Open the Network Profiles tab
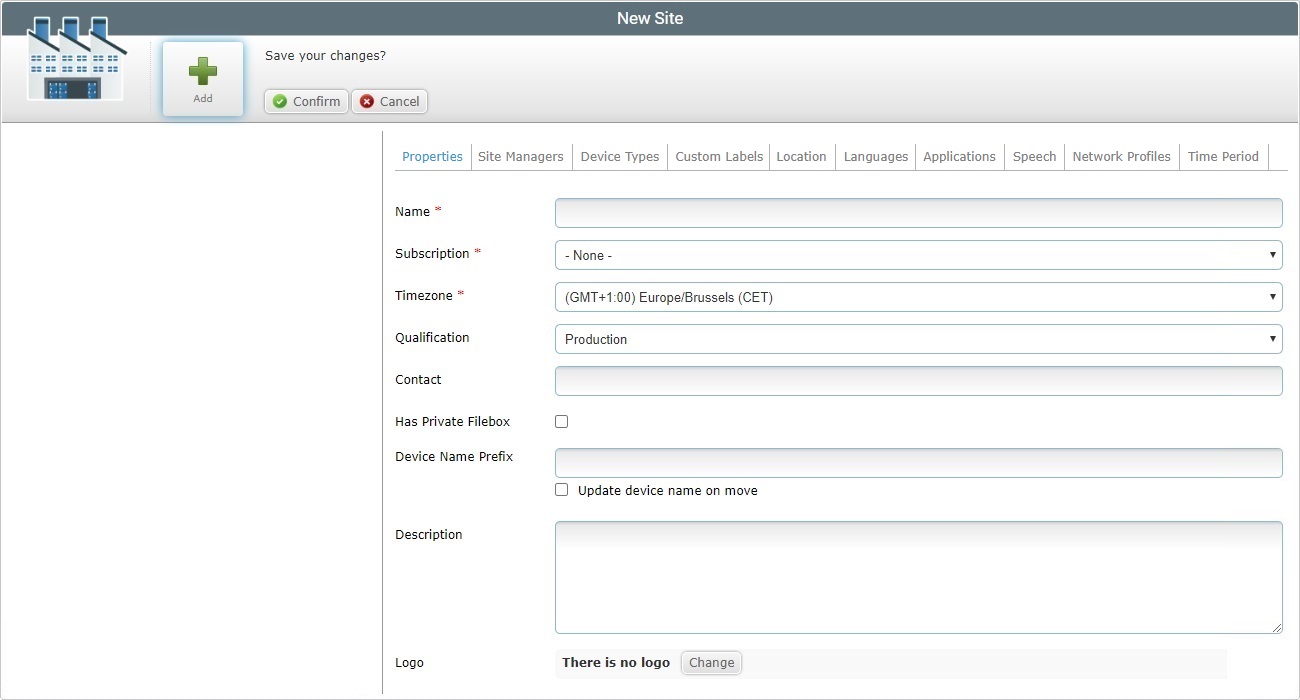1300x700 pixels. pos(1121,156)
